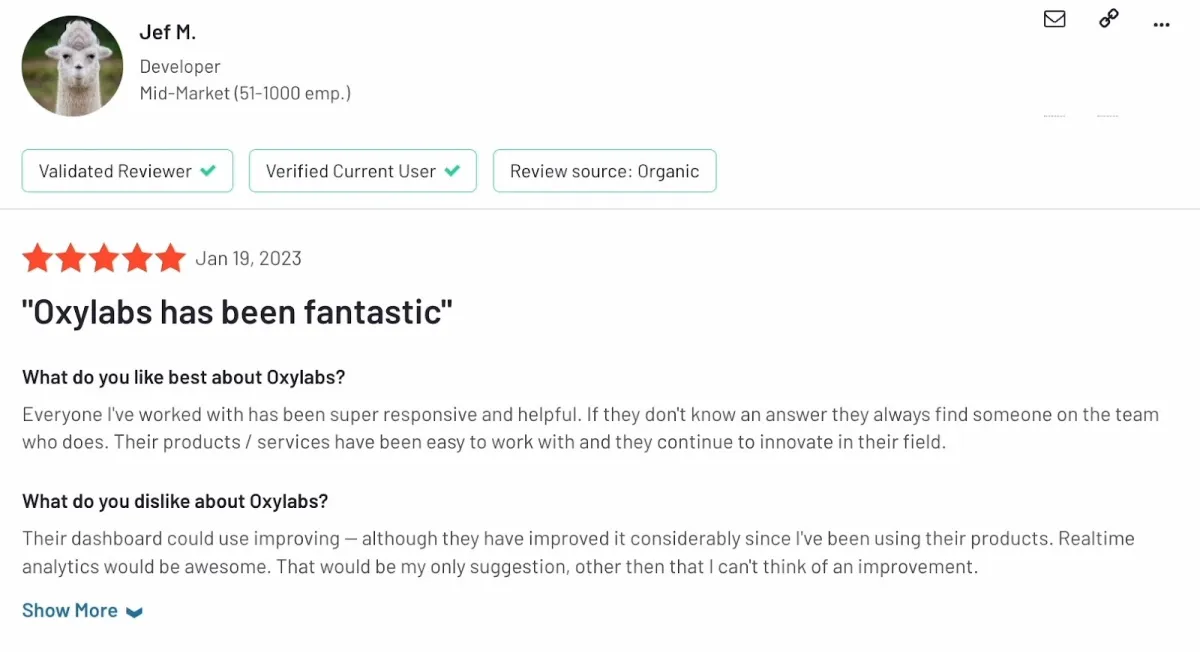Open Jef M.'s alpaca profile picture
The image size is (1200, 652).
[x=72, y=66]
